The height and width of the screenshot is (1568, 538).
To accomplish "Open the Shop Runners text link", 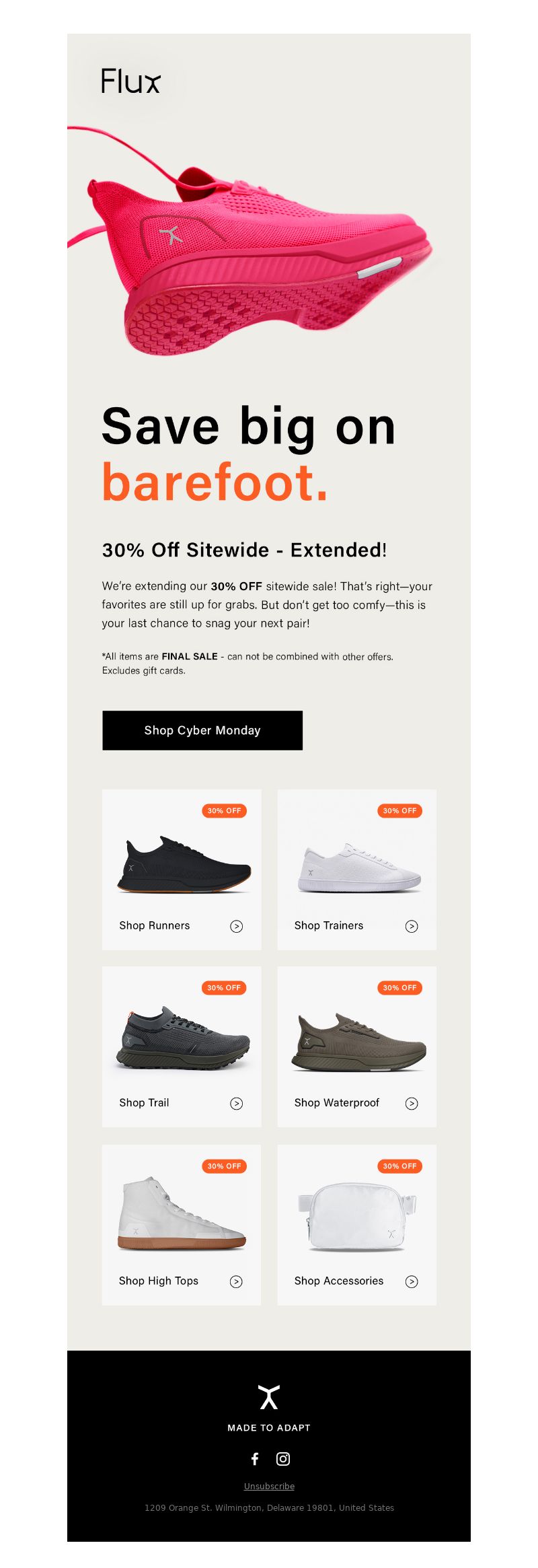I will coord(155,925).
